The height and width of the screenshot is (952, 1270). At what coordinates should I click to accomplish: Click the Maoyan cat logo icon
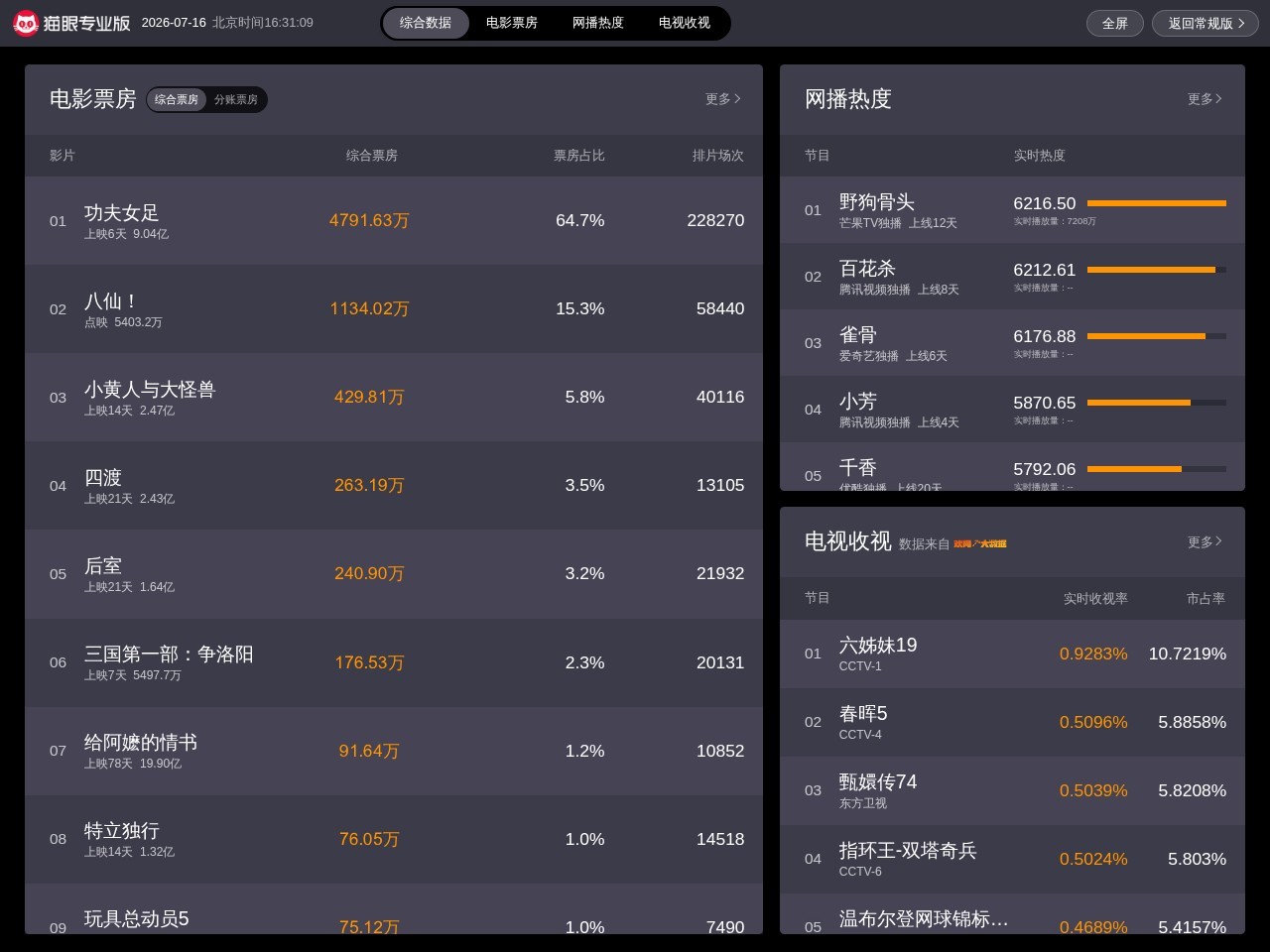pyautogui.click(x=26, y=23)
